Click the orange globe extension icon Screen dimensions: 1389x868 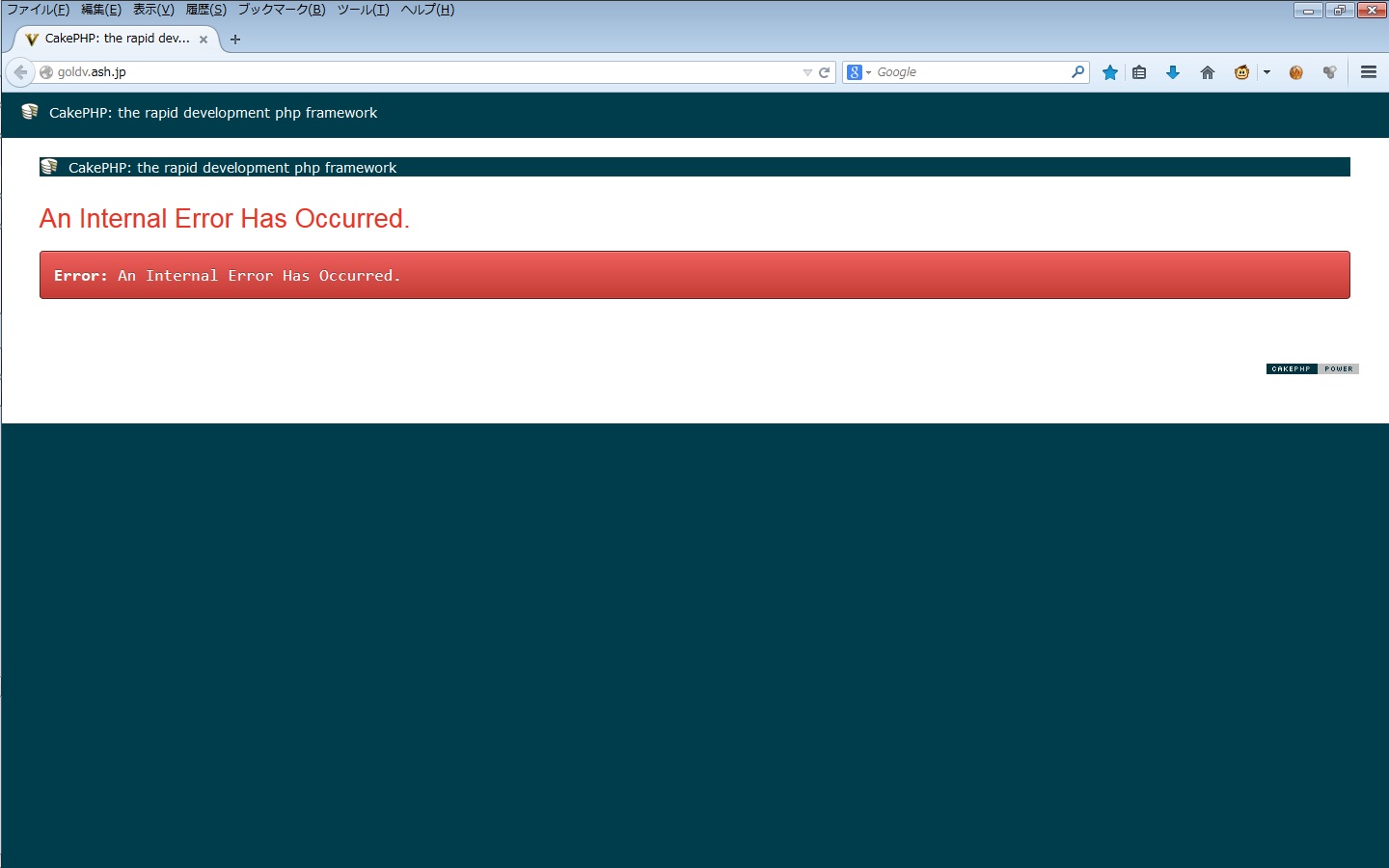tap(1295, 72)
